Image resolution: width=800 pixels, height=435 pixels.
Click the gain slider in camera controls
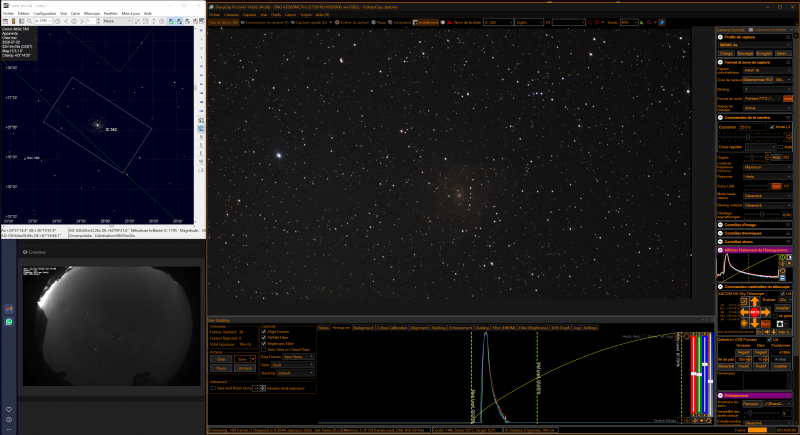(x=753, y=157)
